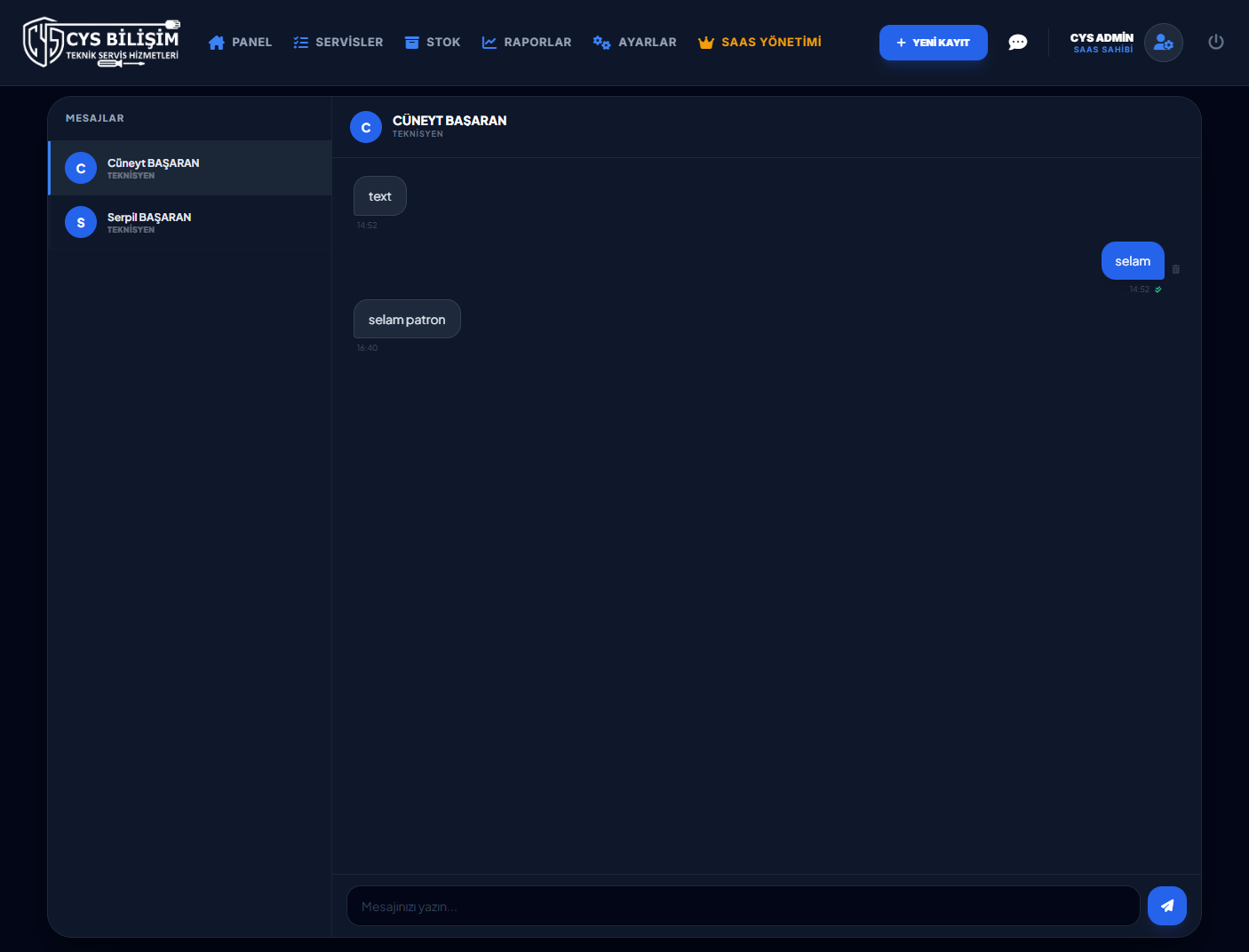Click the 'C' avatar in message list

pyautogui.click(x=81, y=168)
